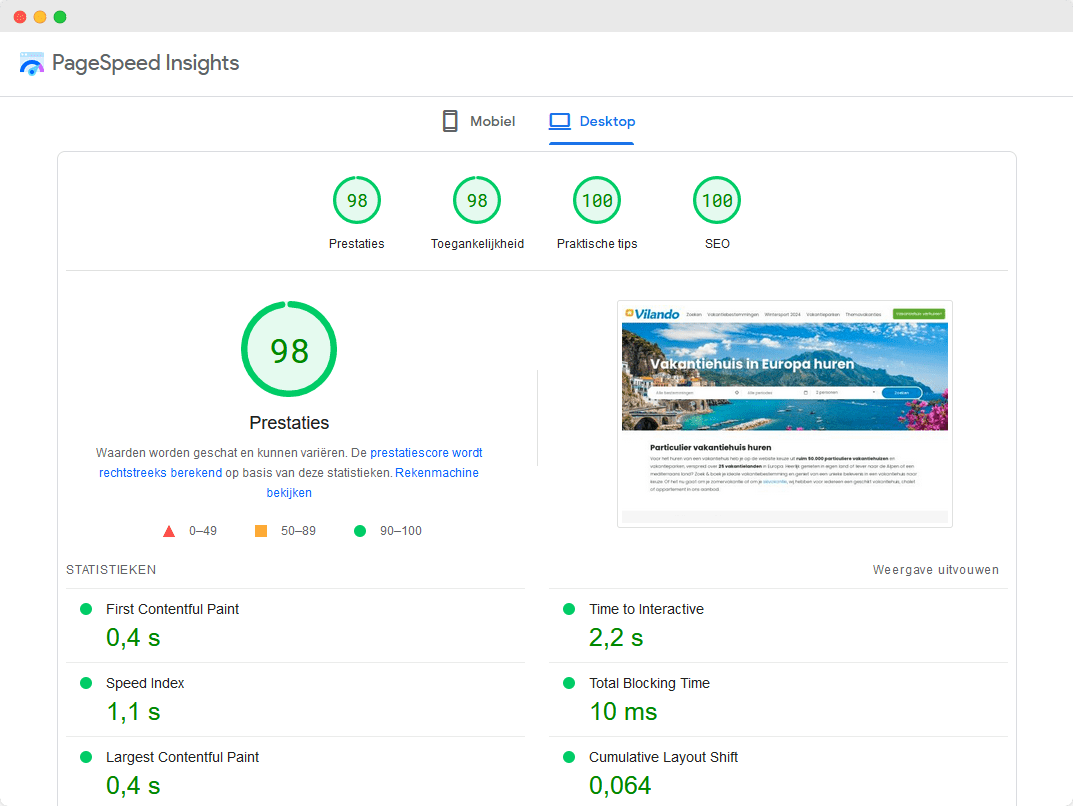The width and height of the screenshot is (1073, 806).
Task: Click the green dot beside Speed Index
Action: [86, 683]
